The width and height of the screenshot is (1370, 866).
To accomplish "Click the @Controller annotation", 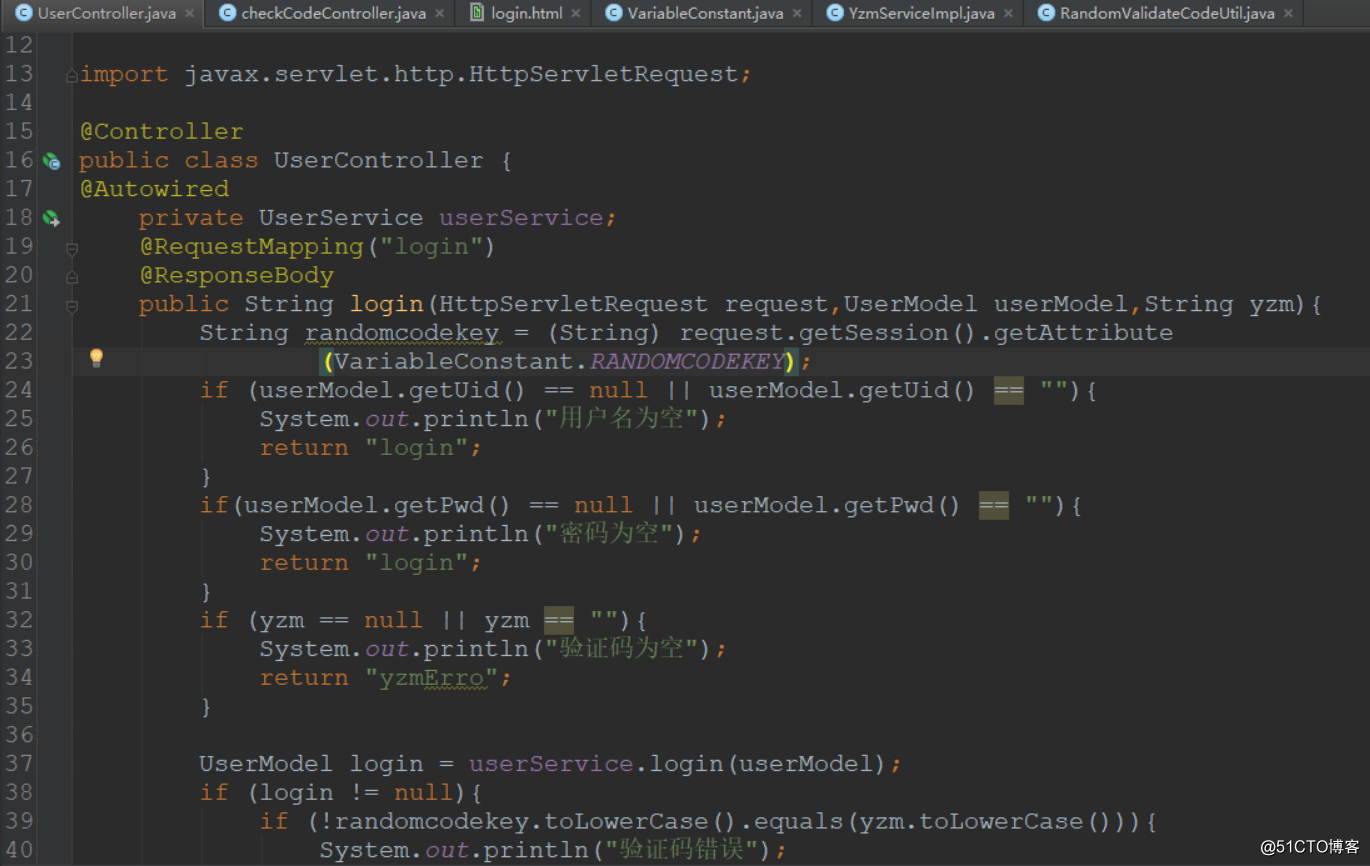I will [x=161, y=131].
